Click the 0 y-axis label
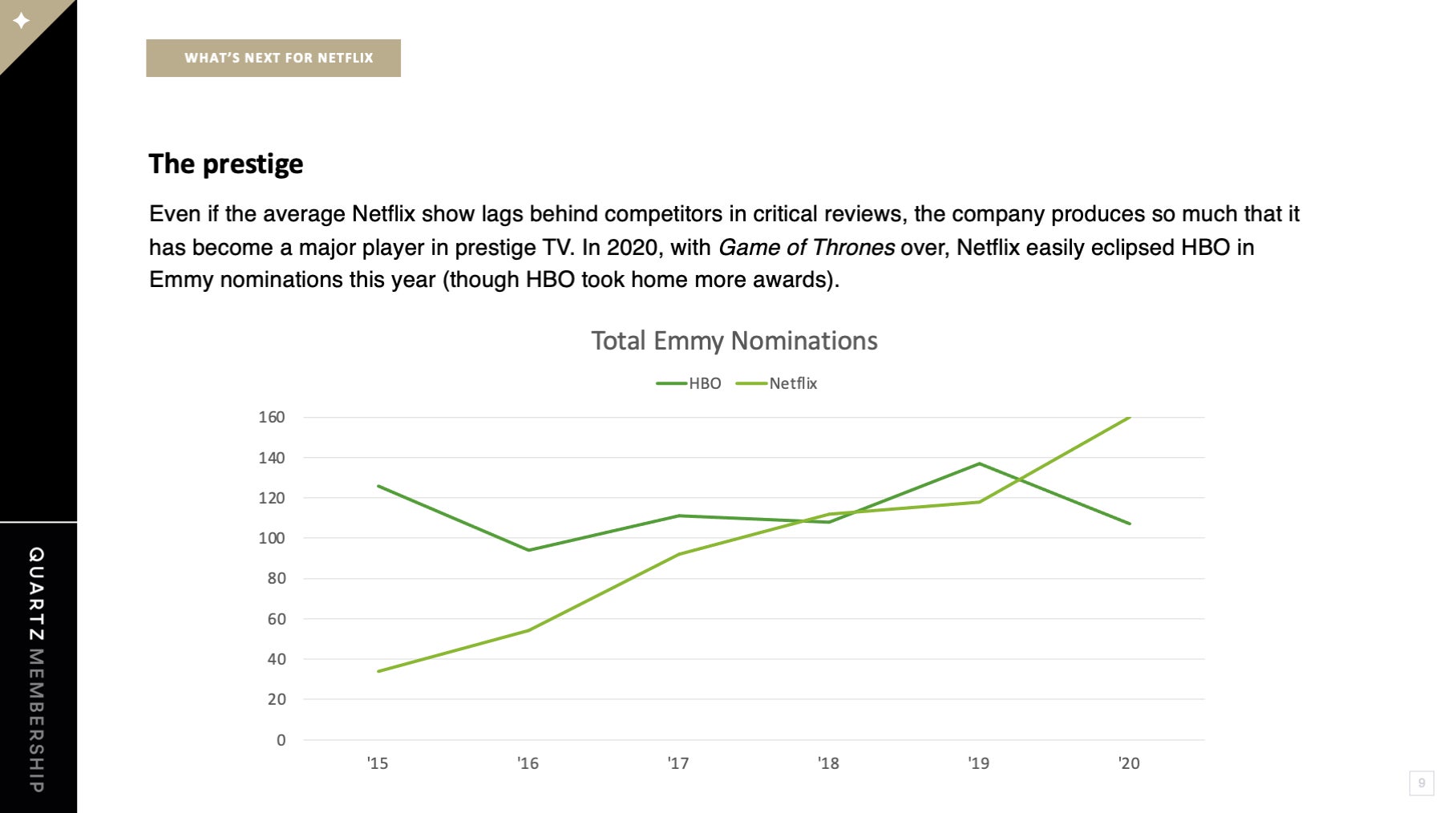 (281, 740)
